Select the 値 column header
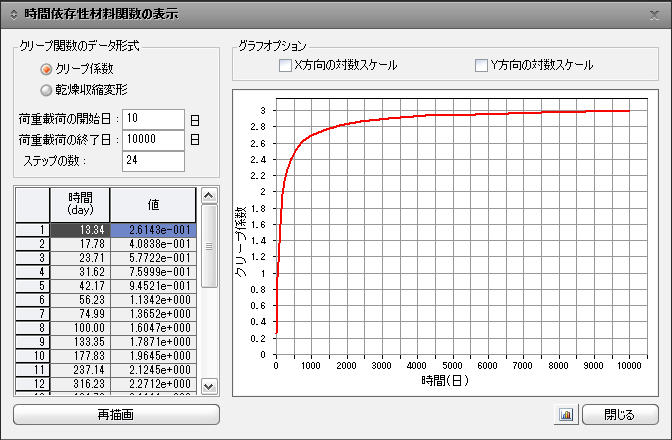Screen dimensions: 672x440 pos(153,203)
